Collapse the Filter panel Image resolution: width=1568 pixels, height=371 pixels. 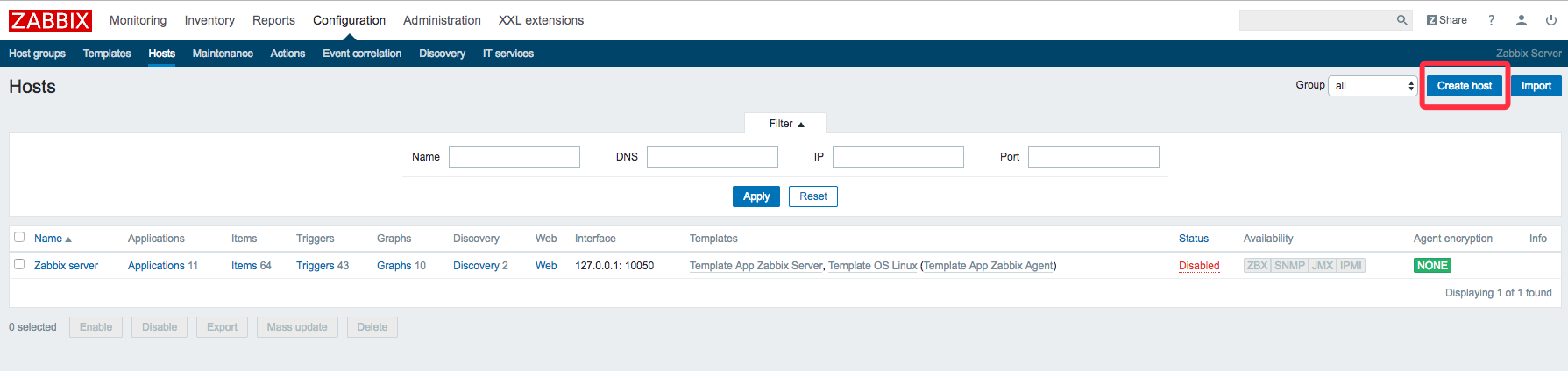click(x=786, y=124)
